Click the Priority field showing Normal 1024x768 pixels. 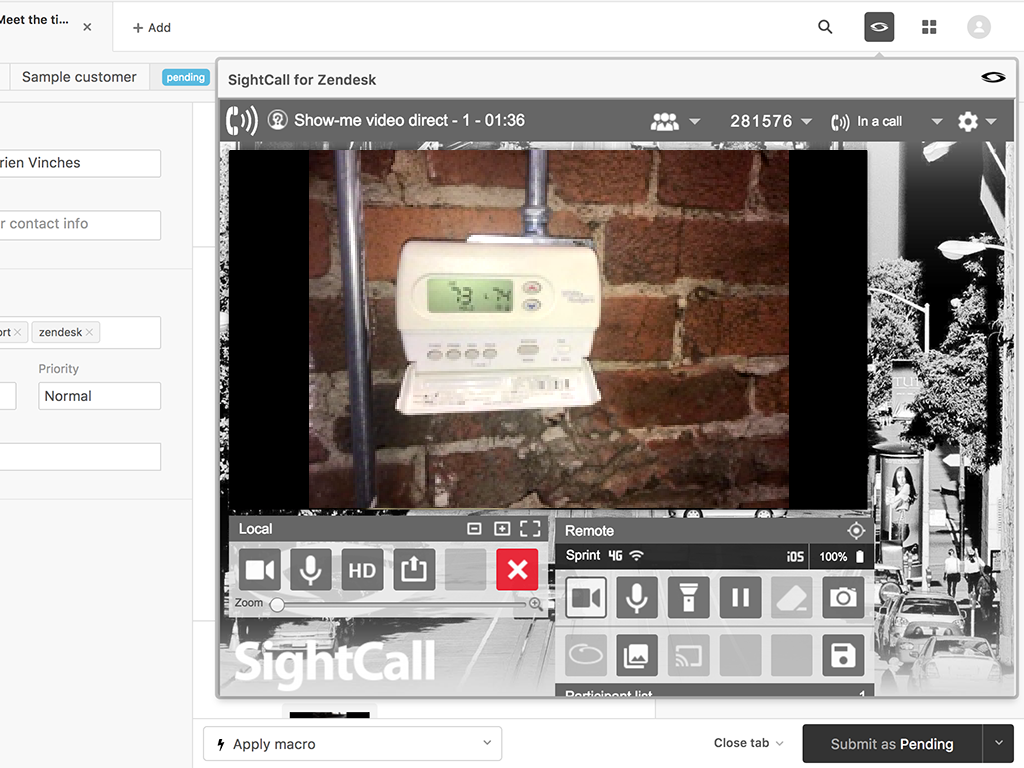point(99,396)
